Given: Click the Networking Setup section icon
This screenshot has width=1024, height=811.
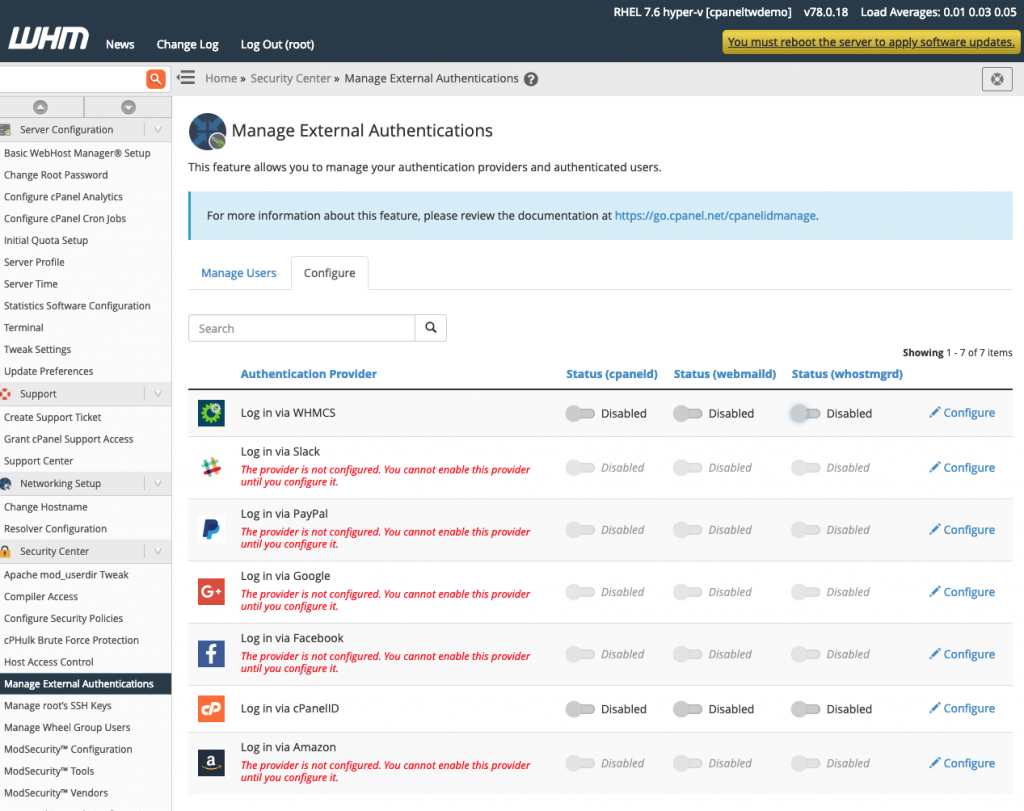Looking at the screenshot, I should click(6, 484).
